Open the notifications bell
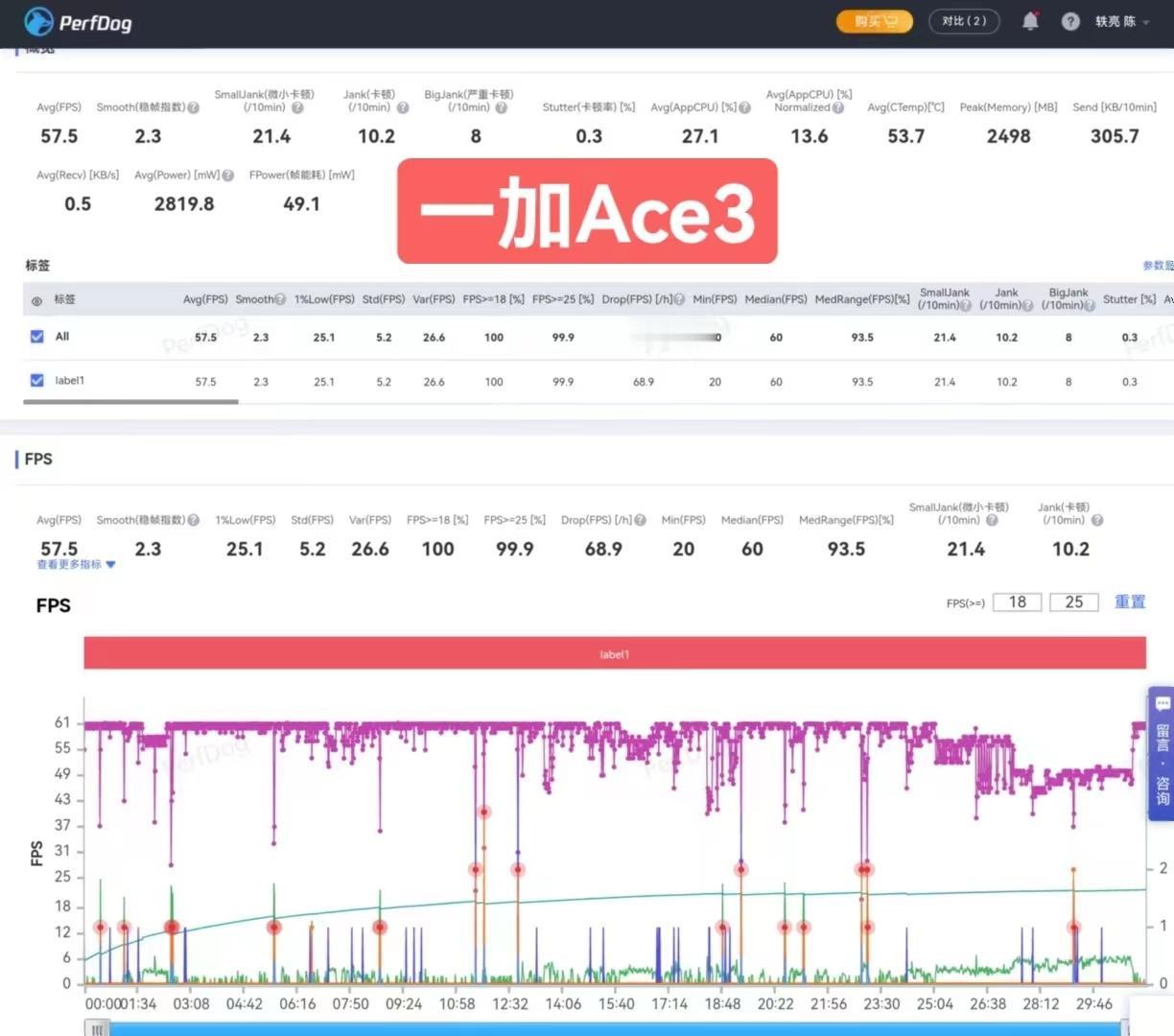This screenshot has width=1174, height=1036. (1030, 21)
